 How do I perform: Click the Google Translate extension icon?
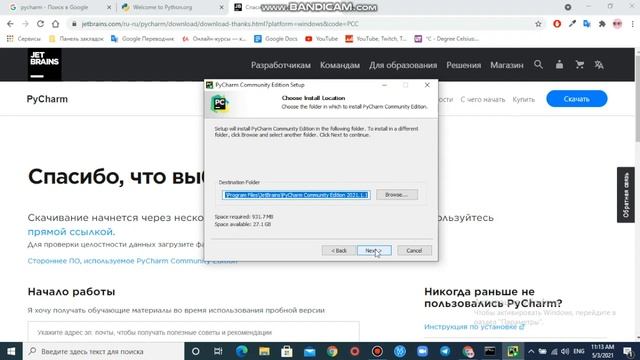pos(587,24)
